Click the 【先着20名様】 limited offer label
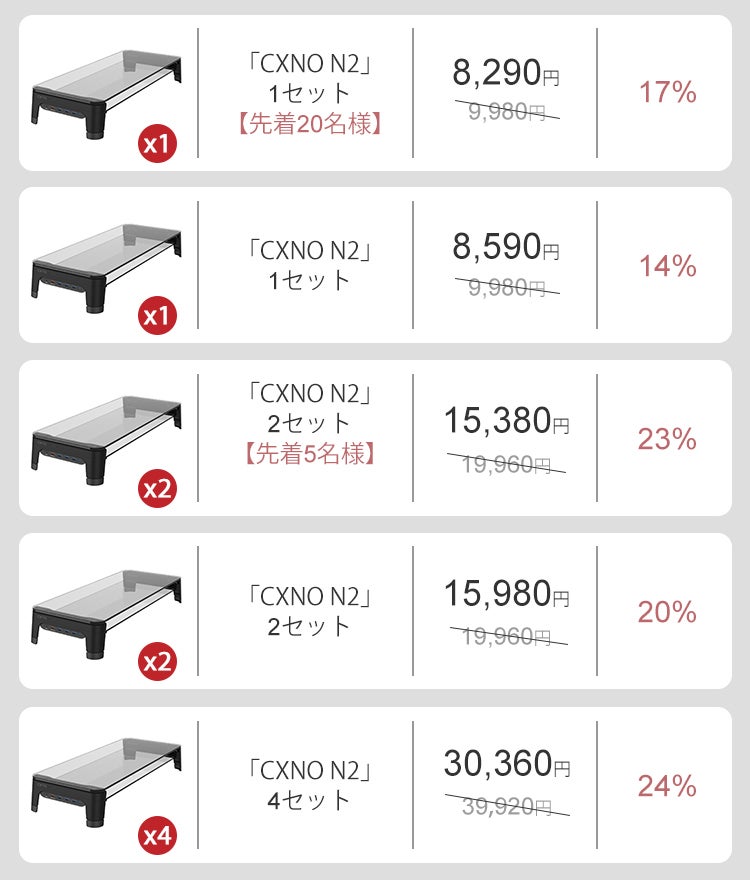 point(310,127)
